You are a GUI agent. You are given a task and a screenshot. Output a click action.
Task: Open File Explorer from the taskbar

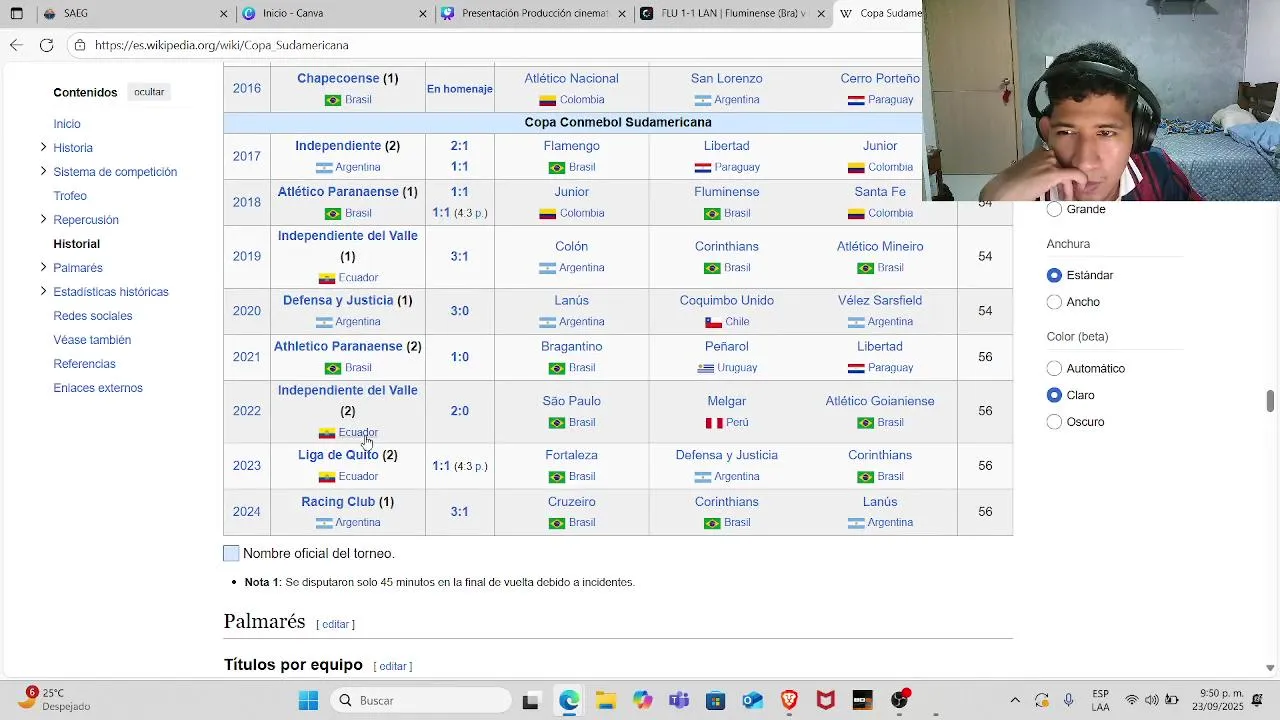[x=605, y=700]
